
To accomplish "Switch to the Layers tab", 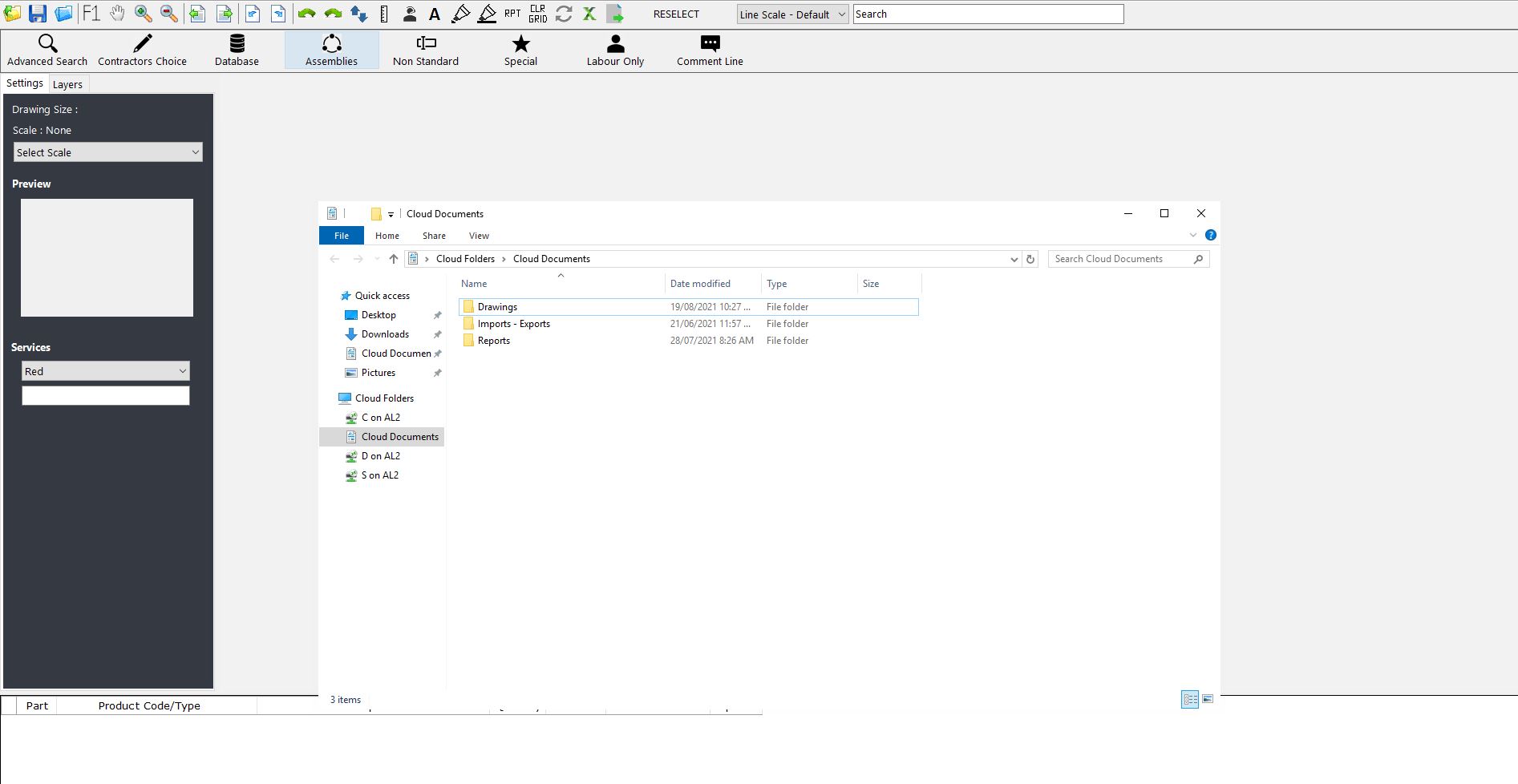I will click(x=67, y=84).
